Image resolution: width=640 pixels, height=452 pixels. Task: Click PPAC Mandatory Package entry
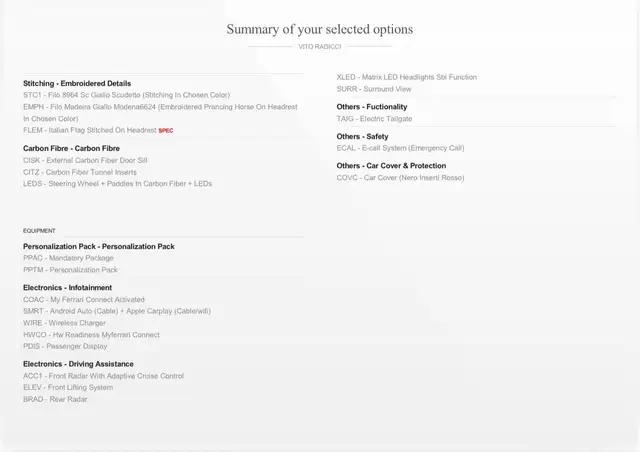pos(68,258)
